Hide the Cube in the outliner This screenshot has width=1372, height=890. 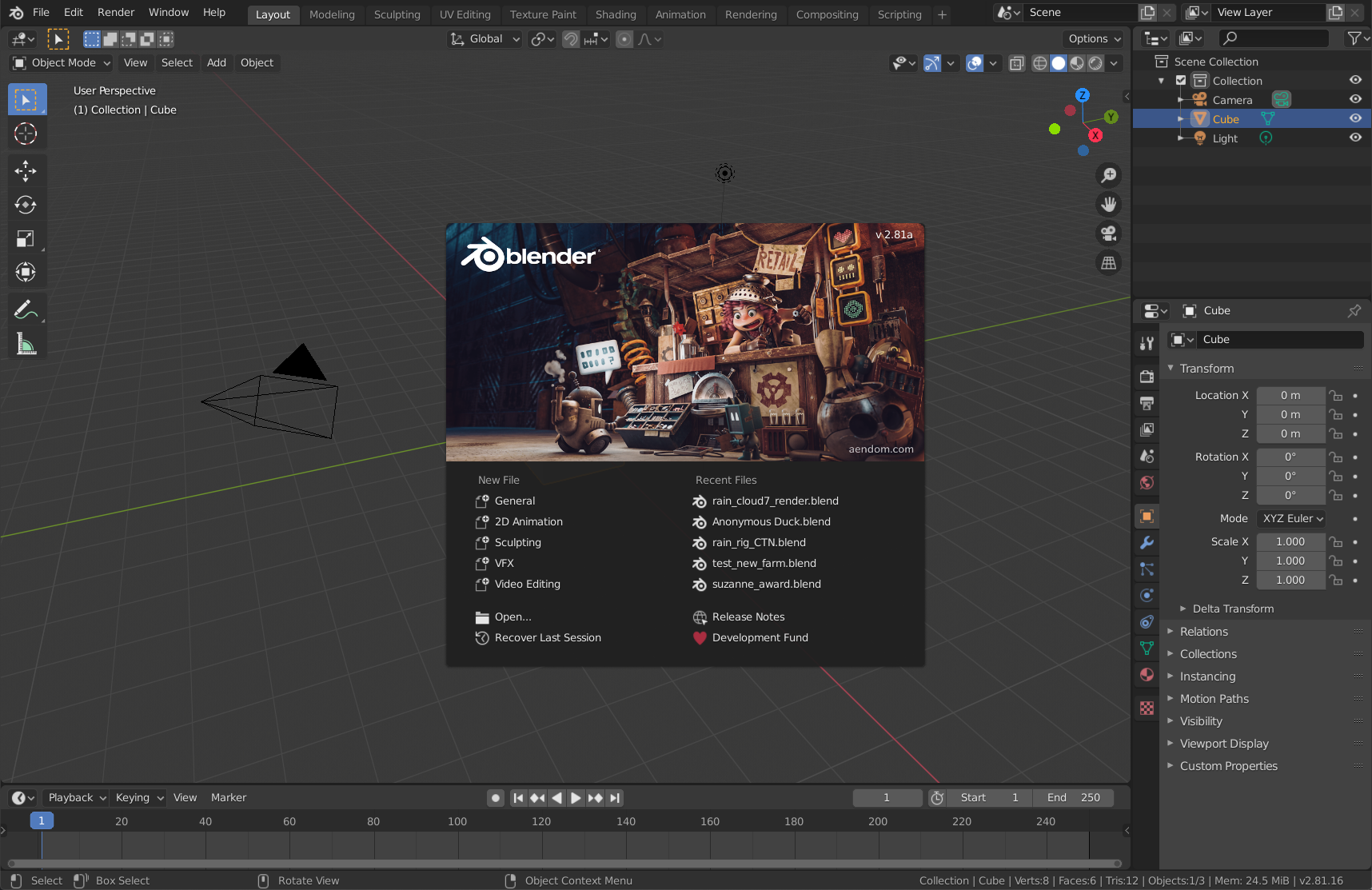1355,118
